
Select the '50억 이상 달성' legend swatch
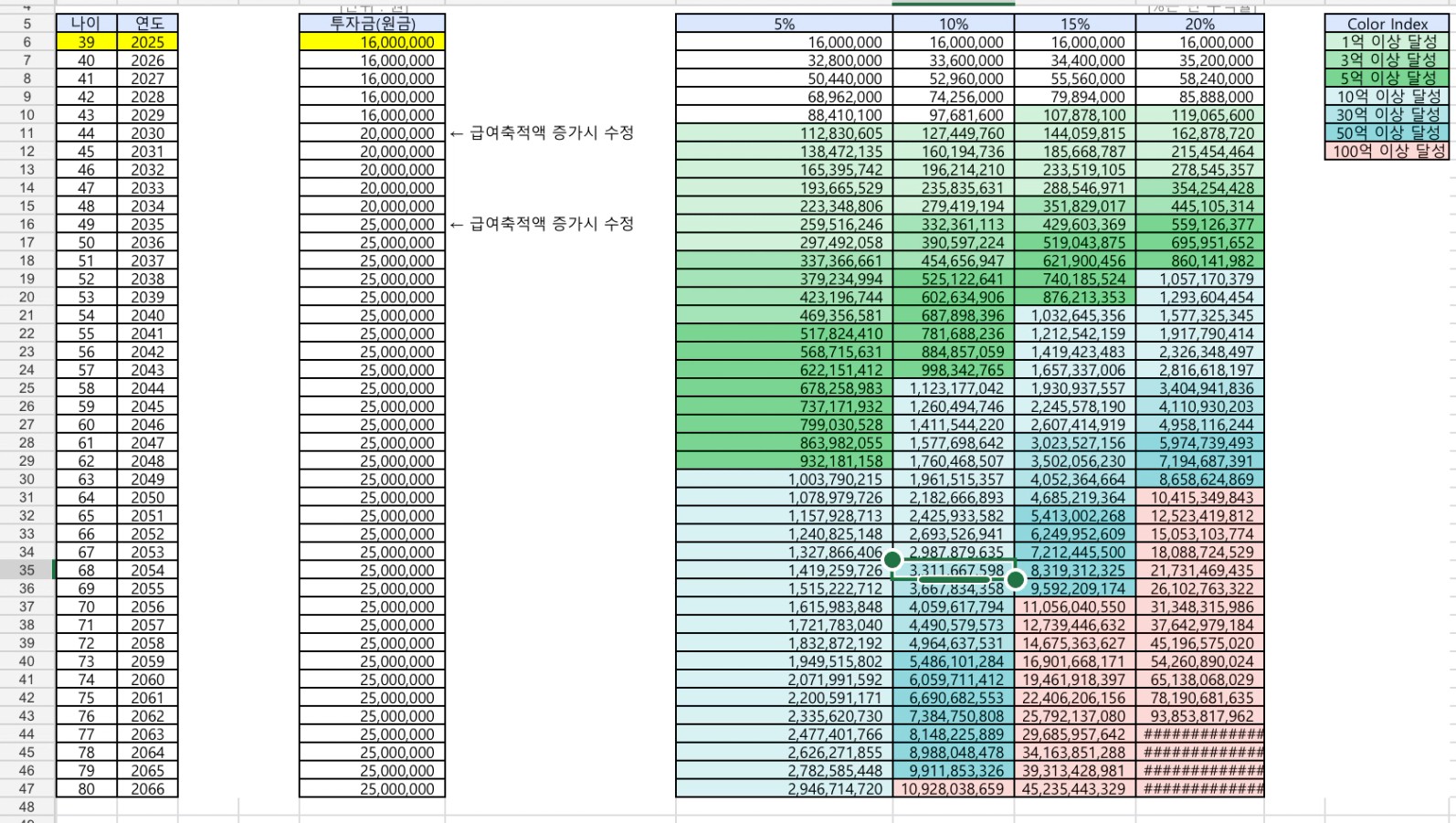(1387, 133)
